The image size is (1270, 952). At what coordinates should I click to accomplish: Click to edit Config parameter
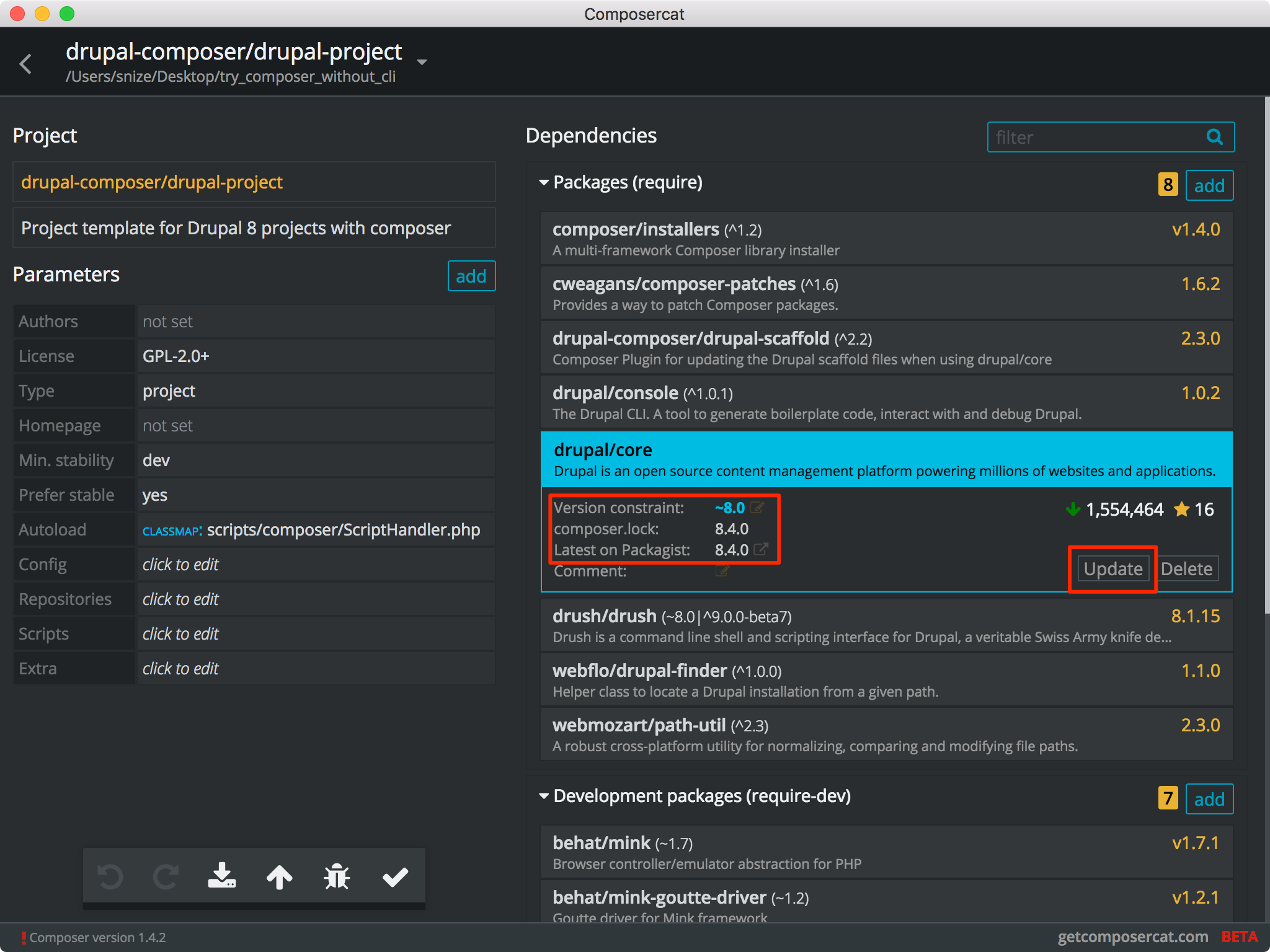click(316, 564)
